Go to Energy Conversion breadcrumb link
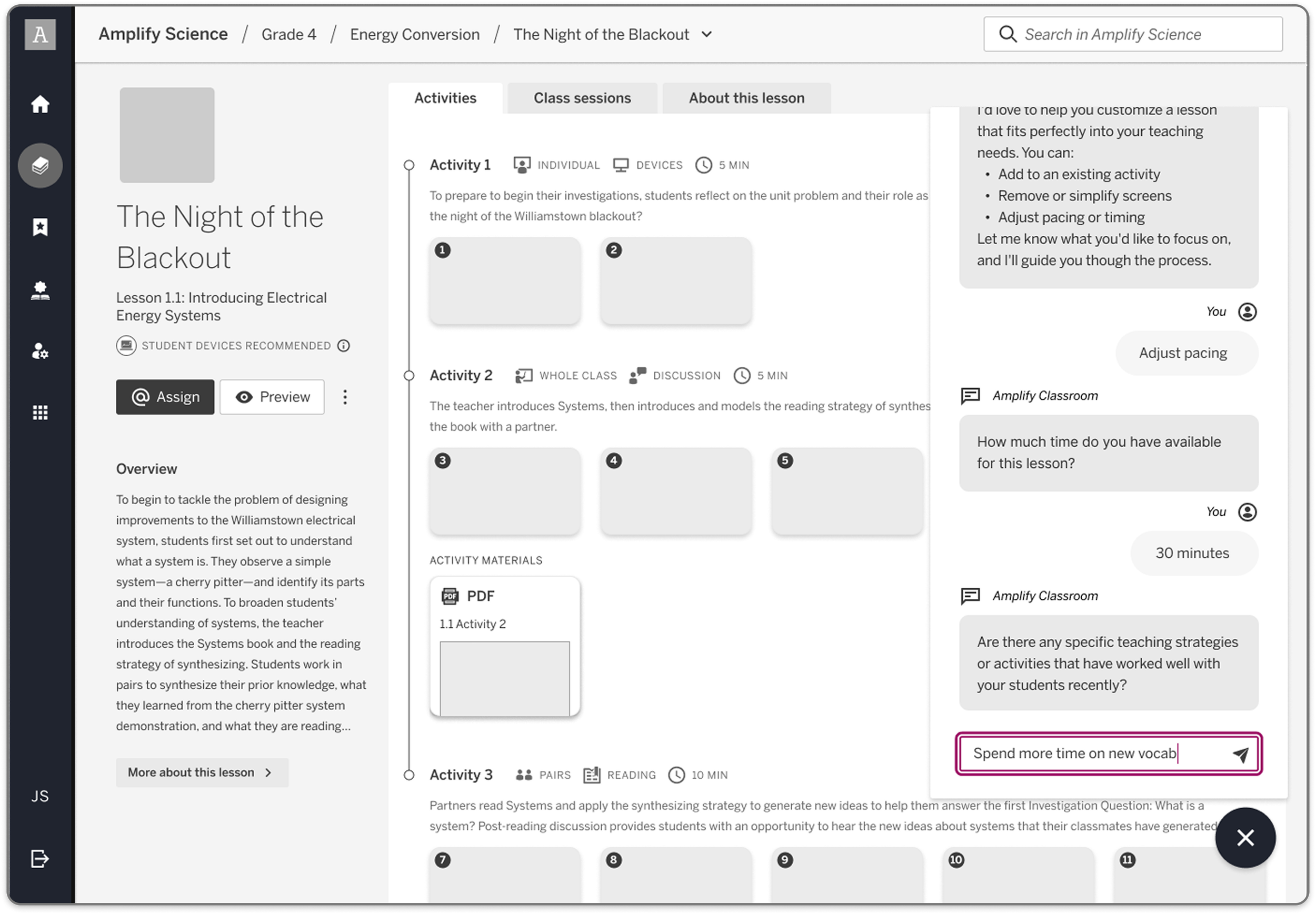Screen dimensions: 1316x914 coord(415,34)
